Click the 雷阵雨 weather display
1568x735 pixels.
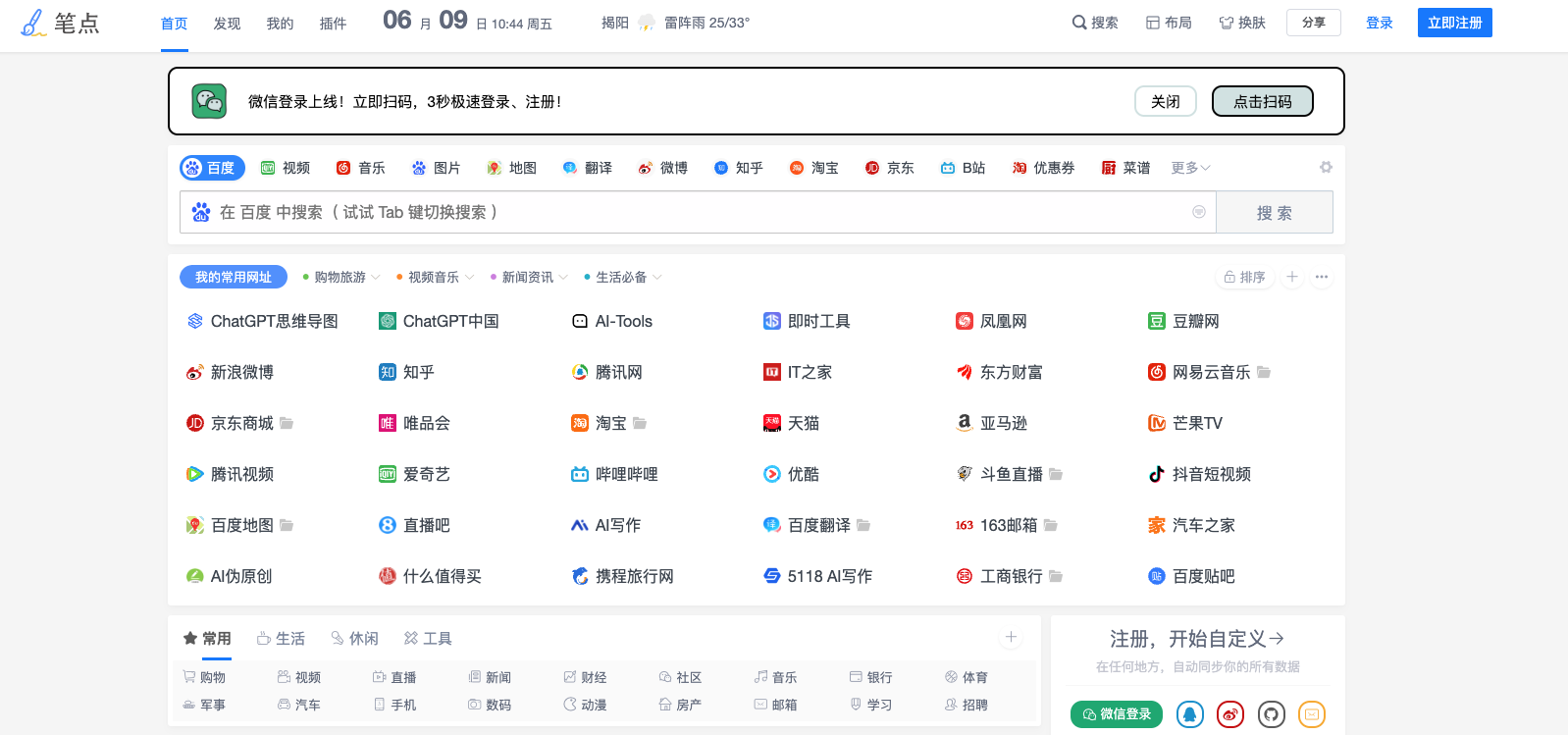coord(693,23)
